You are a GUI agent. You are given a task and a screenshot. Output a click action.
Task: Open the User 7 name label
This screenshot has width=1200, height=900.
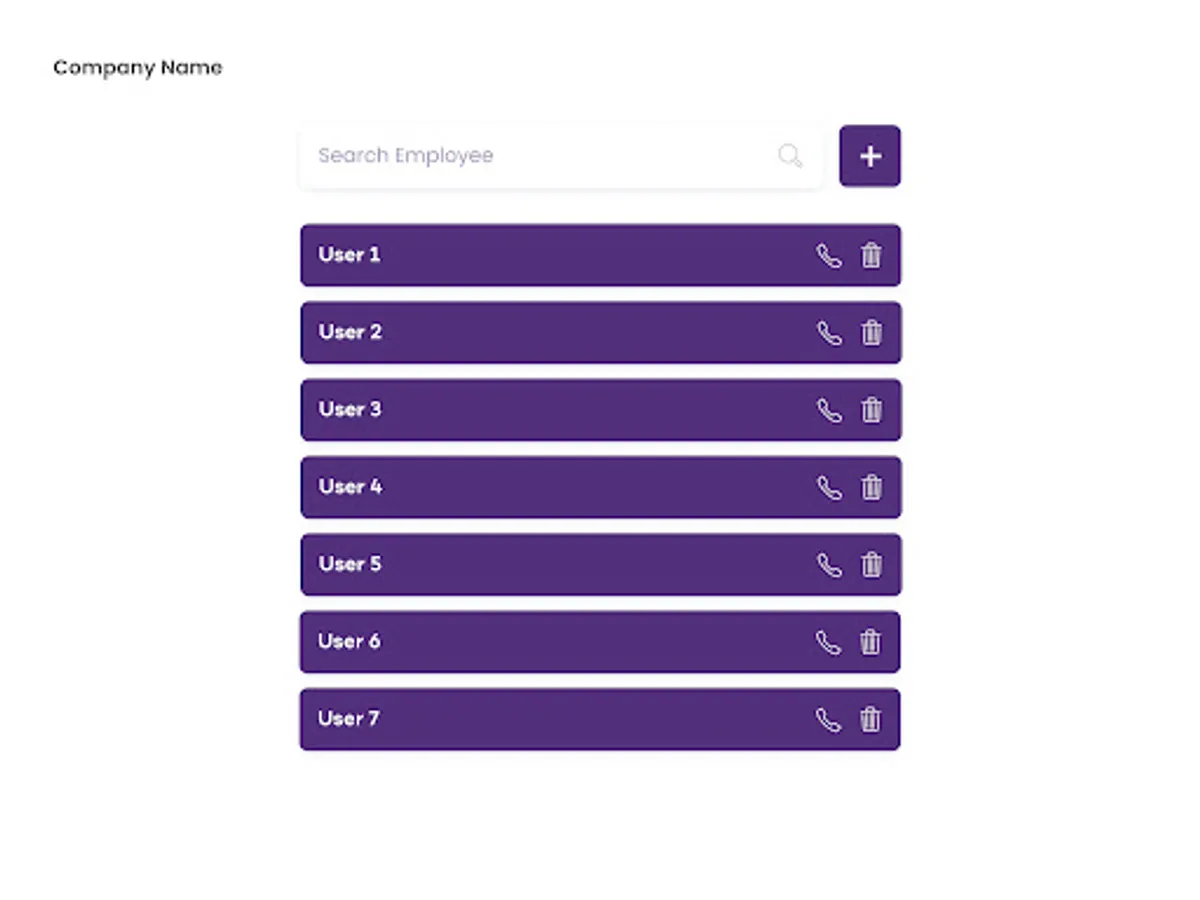point(348,719)
